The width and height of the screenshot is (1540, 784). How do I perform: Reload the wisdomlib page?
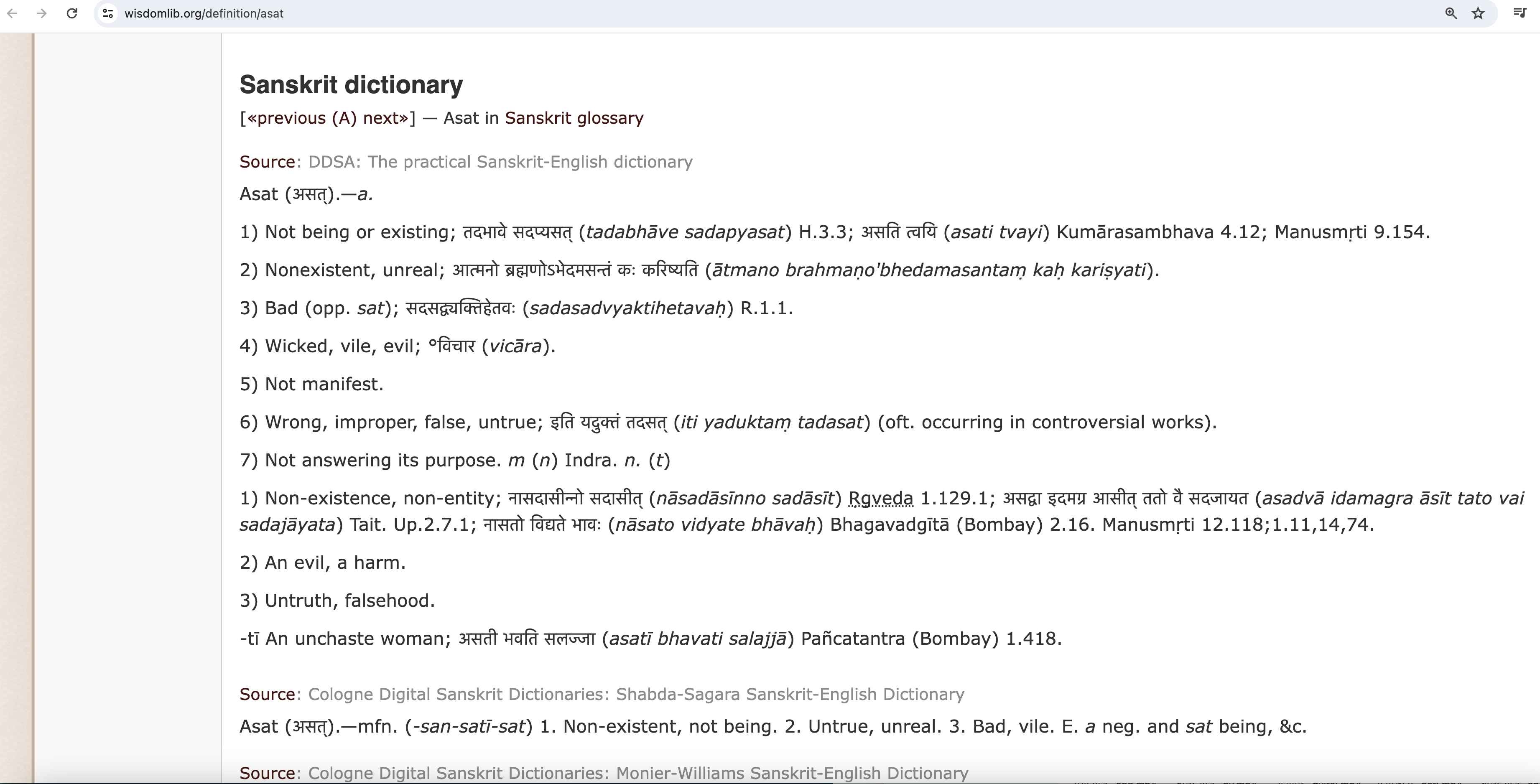coord(72,13)
